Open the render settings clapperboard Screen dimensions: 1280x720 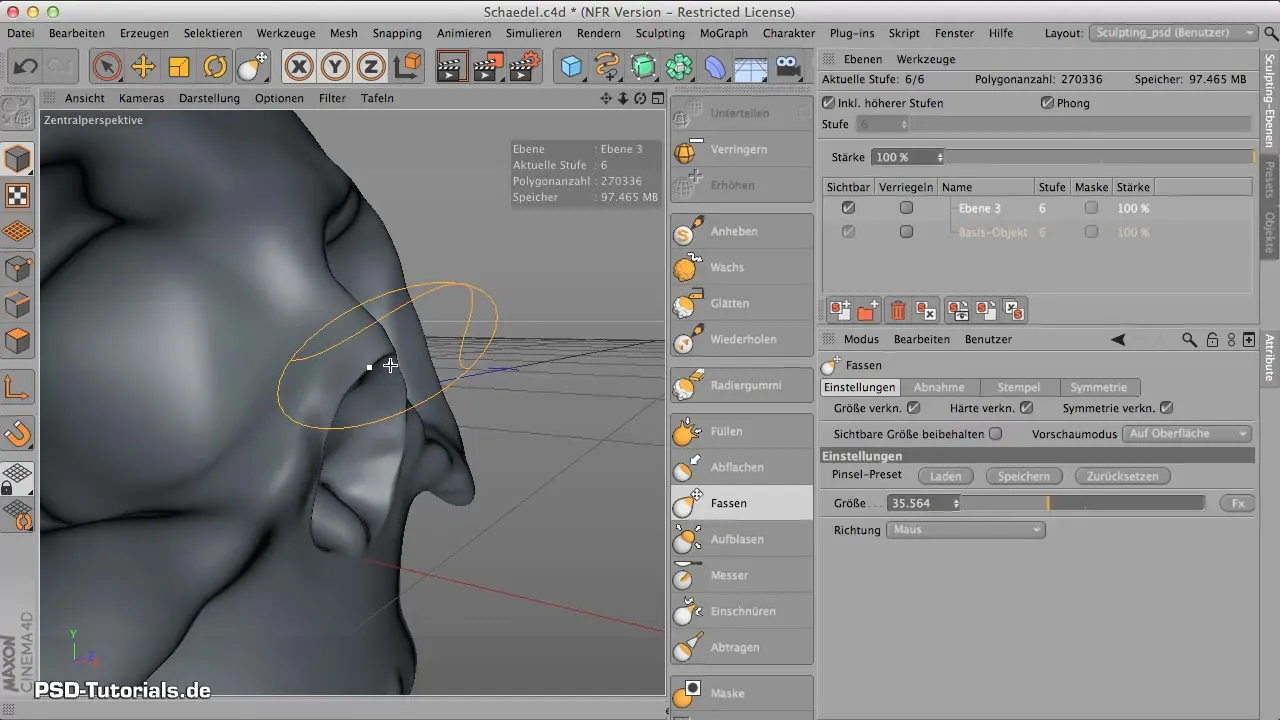pos(524,68)
